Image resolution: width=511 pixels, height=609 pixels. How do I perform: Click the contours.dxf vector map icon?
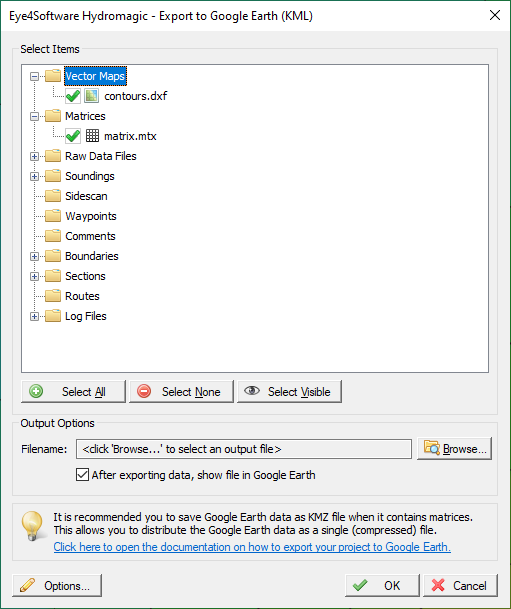click(x=92, y=96)
